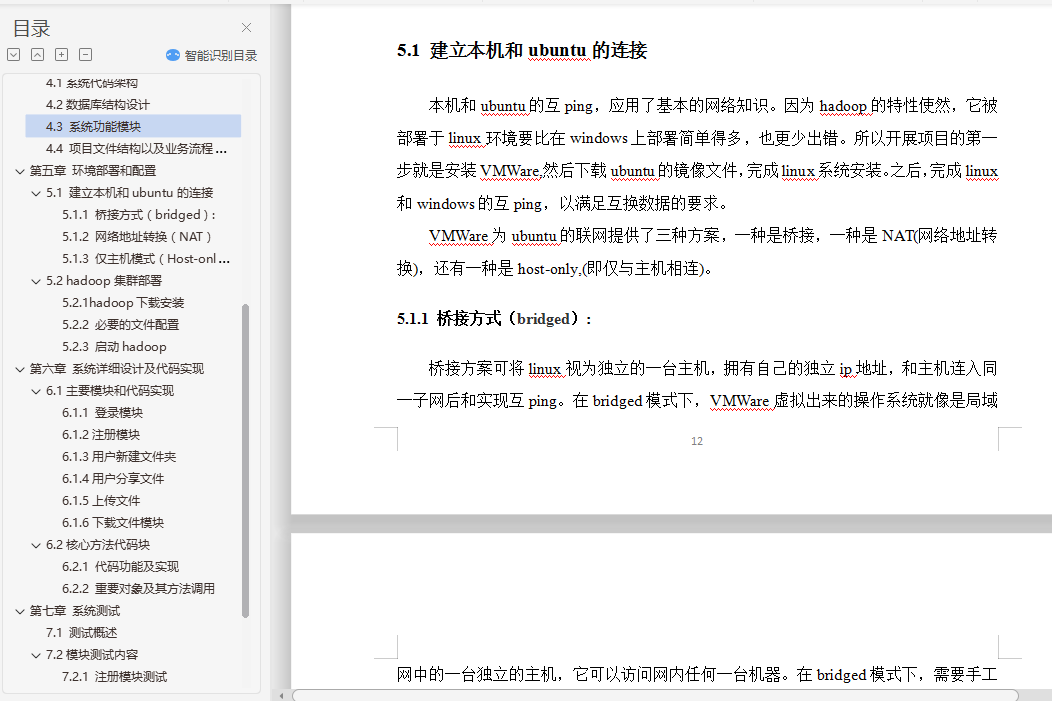Open 7.2.1 注册模块测试 entry
The height and width of the screenshot is (701, 1052).
[x=115, y=677]
